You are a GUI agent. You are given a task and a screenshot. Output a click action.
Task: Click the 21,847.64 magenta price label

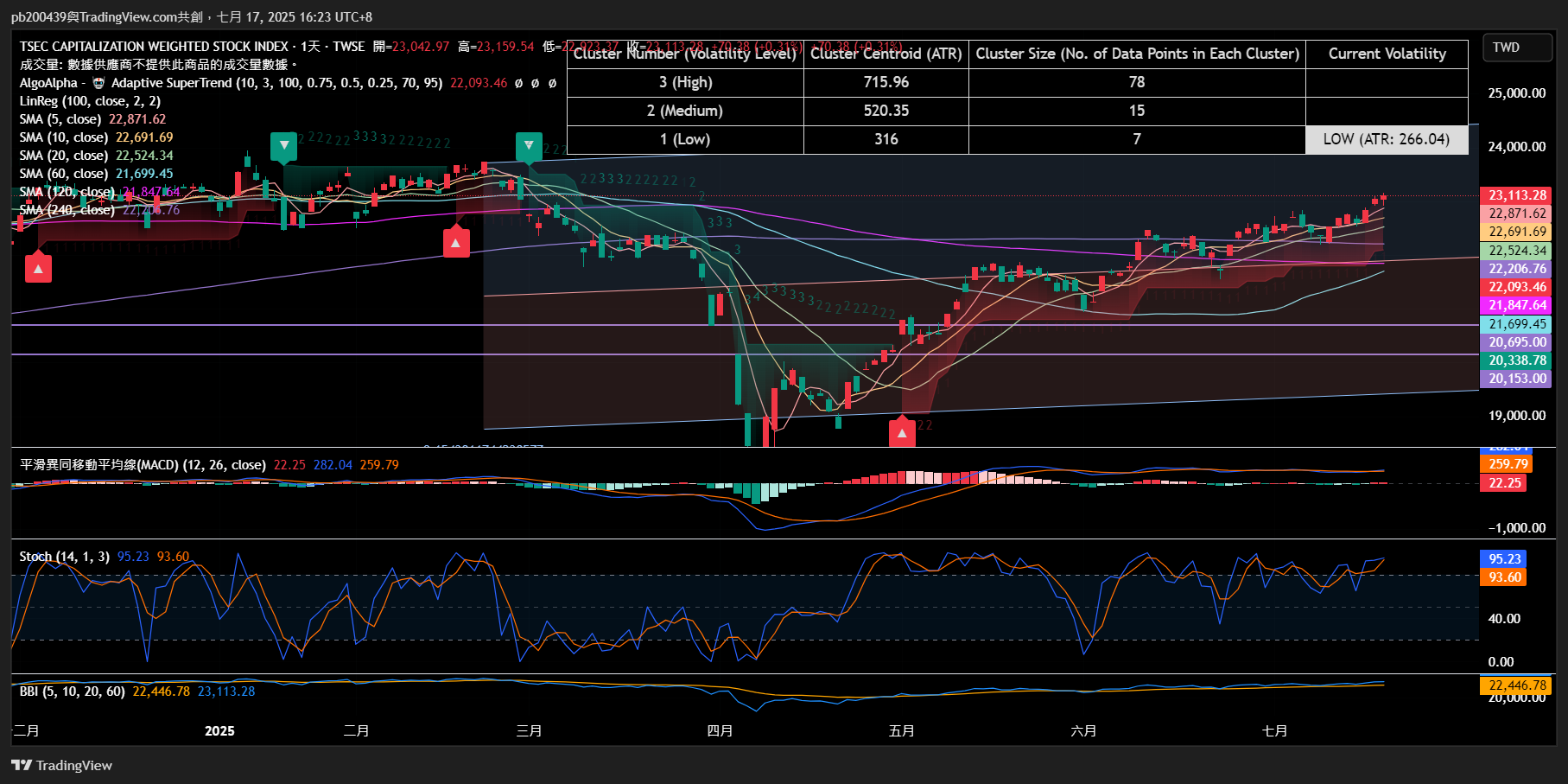pos(1517,305)
